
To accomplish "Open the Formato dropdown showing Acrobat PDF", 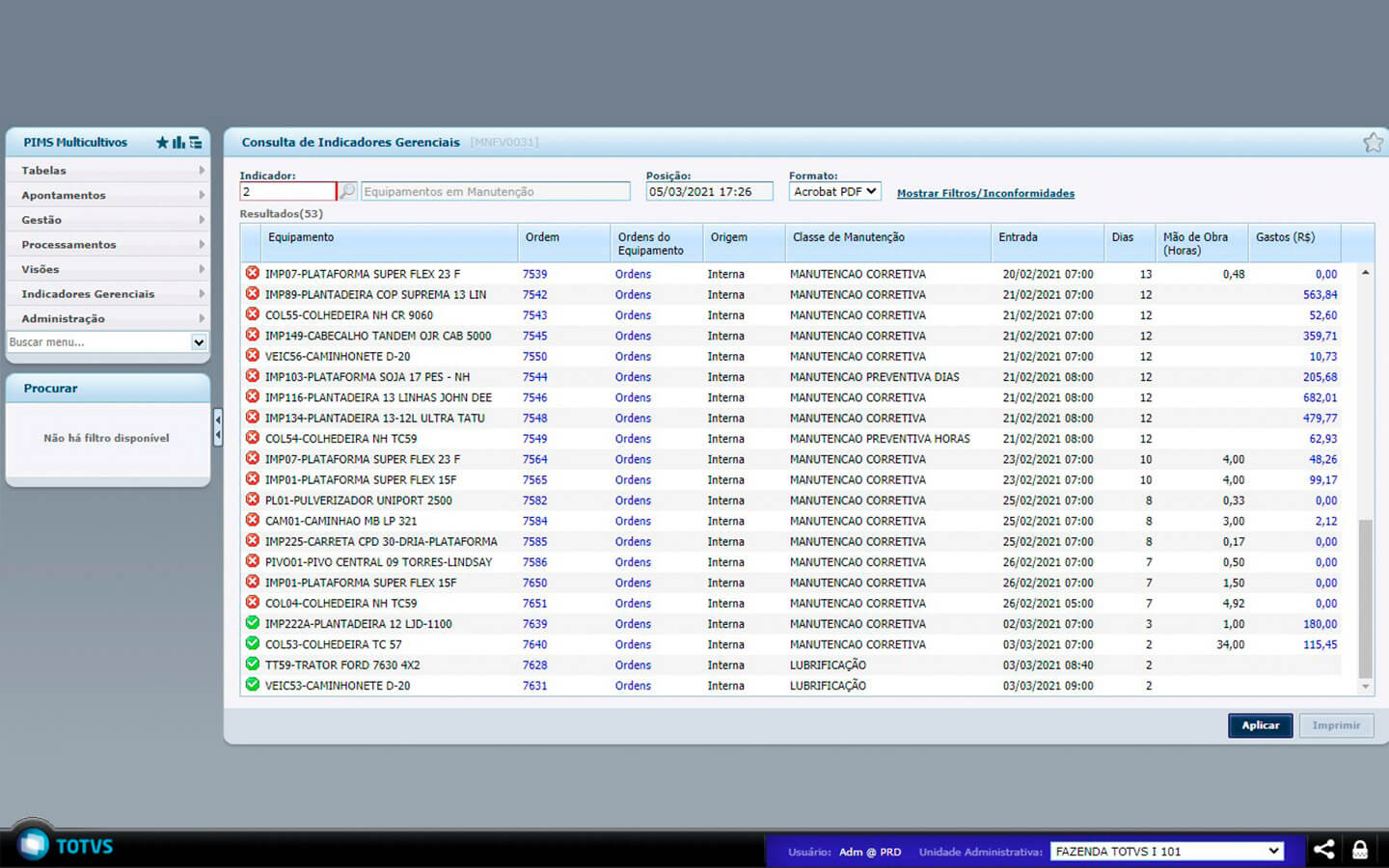I will click(x=834, y=192).
